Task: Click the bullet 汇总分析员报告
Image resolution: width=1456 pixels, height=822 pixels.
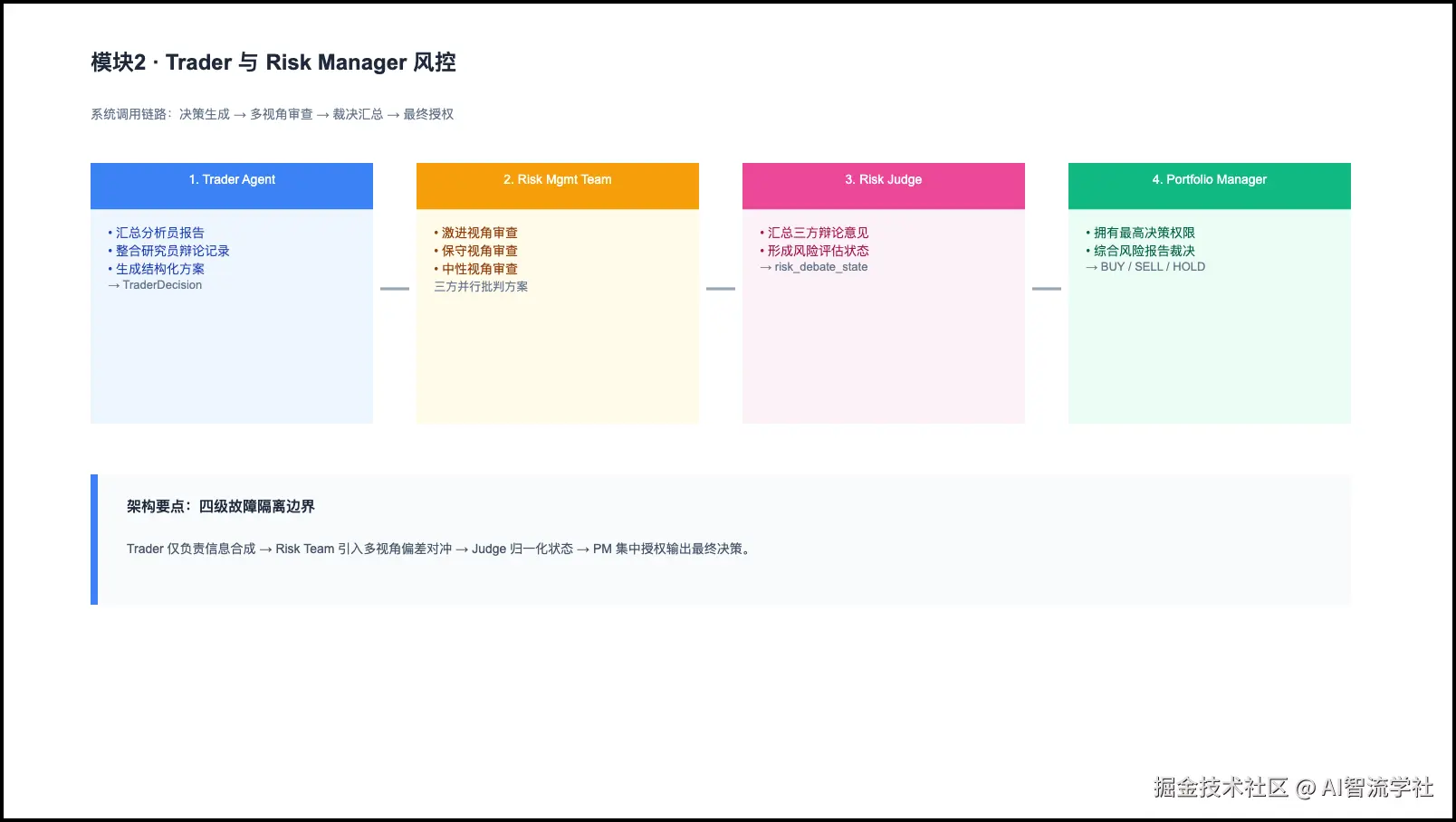Action: tap(157, 233)
